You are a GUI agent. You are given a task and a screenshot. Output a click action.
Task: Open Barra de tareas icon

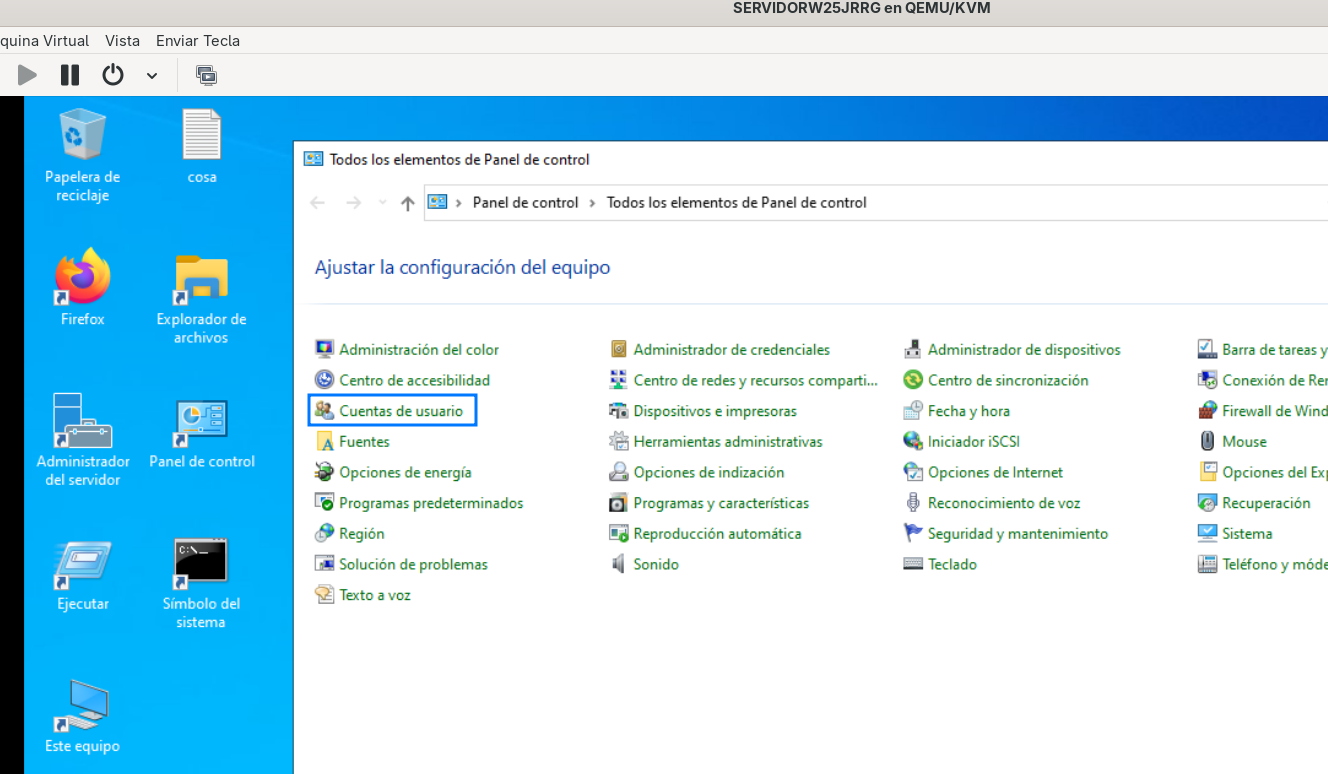click(x=1207, y=349)
